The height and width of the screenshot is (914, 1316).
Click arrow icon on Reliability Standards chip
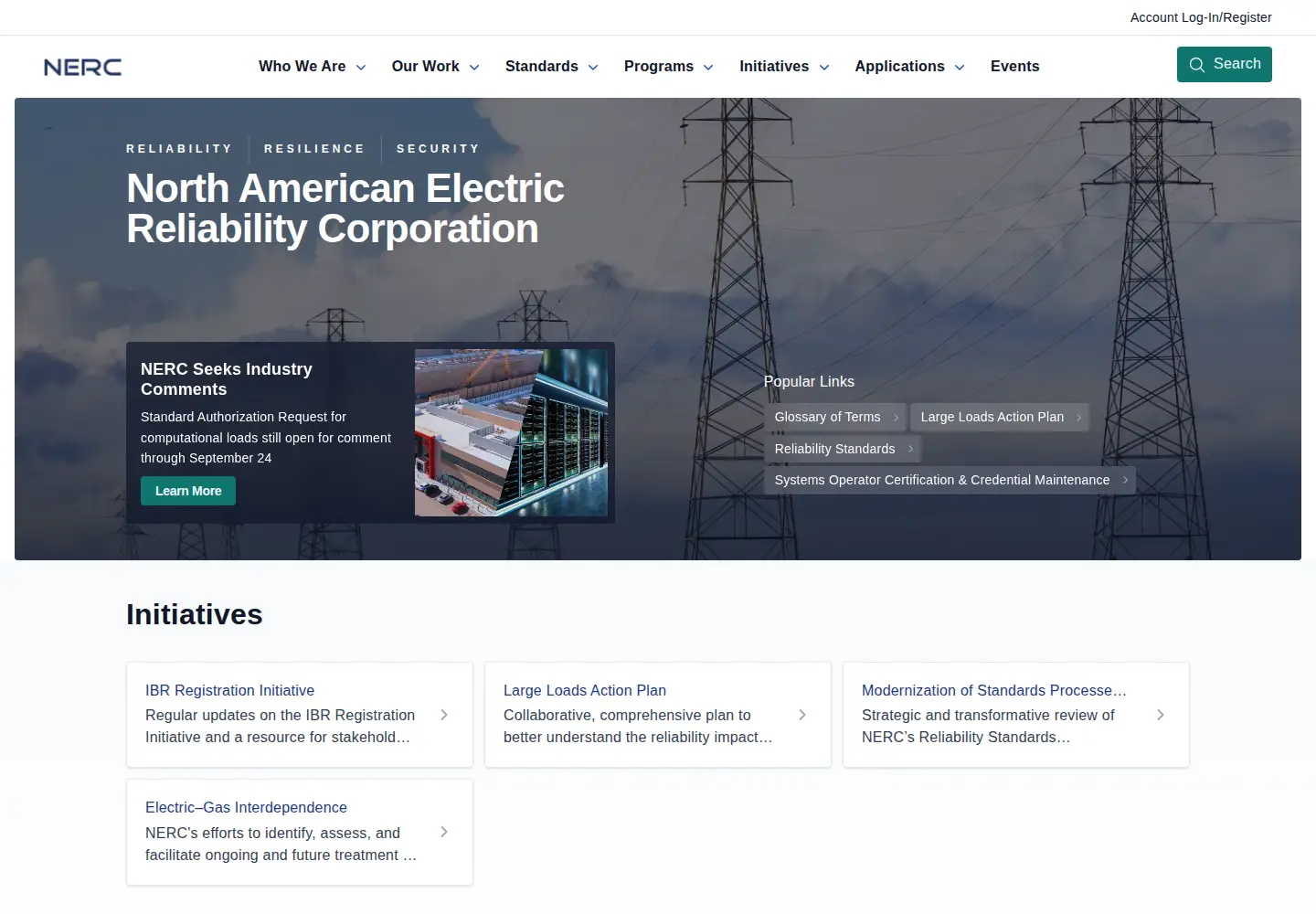pyautogui.click(x=910, y=449)
